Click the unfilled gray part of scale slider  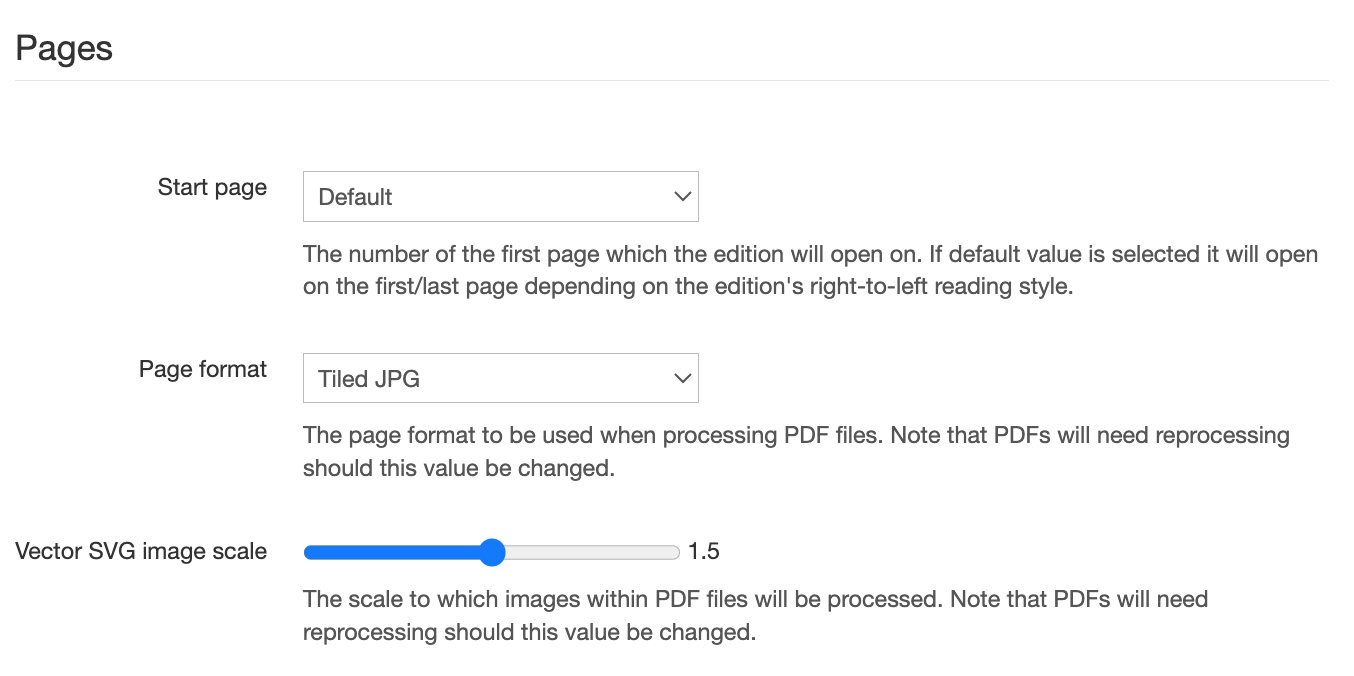pyautogui.click(x=590, y=552)
